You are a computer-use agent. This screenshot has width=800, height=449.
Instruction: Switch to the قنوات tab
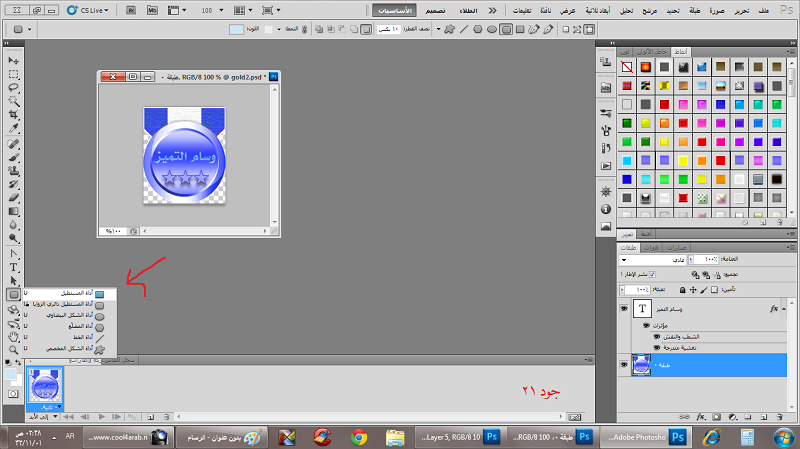pyautogui.click(x=650, y=246)
